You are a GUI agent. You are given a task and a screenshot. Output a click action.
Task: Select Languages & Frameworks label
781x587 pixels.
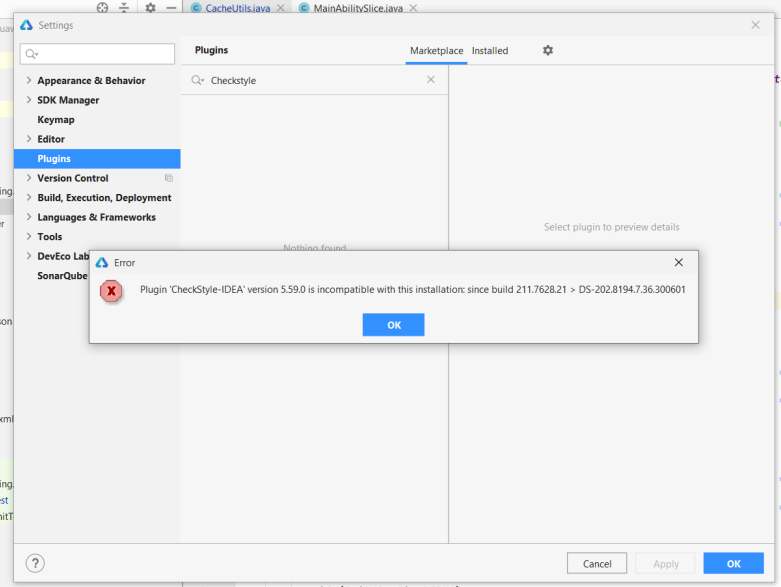97,217
